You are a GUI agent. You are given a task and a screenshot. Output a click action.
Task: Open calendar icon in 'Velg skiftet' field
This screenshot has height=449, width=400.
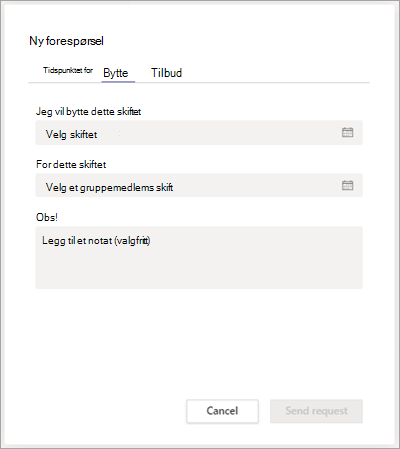(347, 132)
